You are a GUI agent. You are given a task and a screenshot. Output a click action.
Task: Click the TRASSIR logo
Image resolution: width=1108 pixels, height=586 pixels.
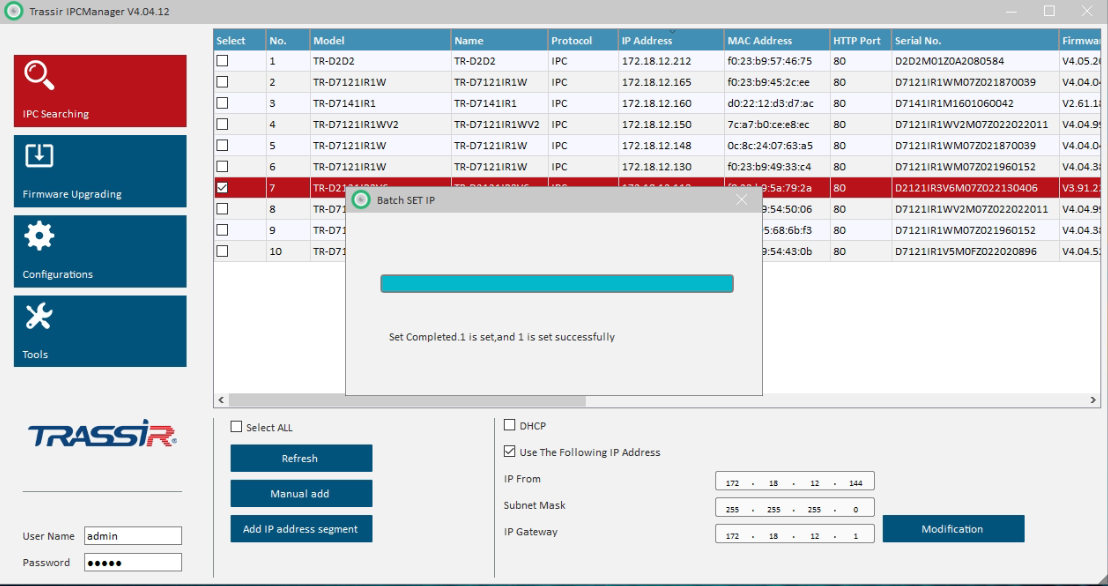pyautogui.click(x=102, y=433)
